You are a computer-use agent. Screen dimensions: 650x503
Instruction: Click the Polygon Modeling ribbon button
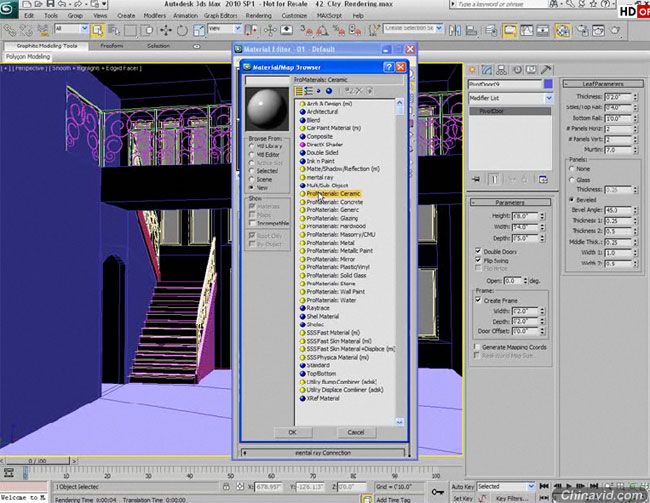click(x=28, y=56)
